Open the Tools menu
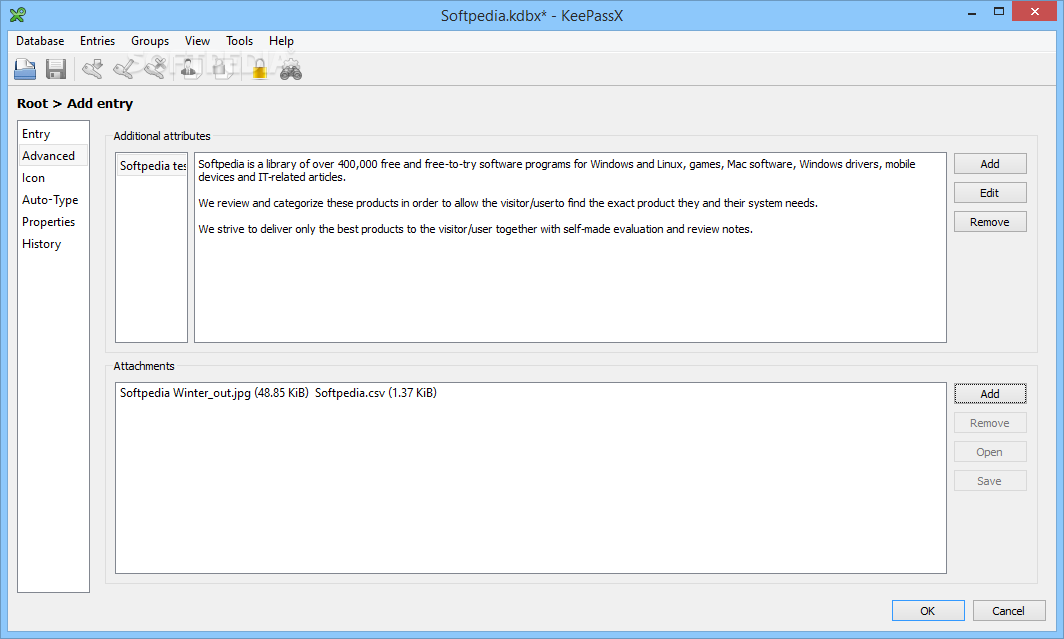Image resolution: width=1064 pixels, height=639 pixels. click(x=240, y=41)
